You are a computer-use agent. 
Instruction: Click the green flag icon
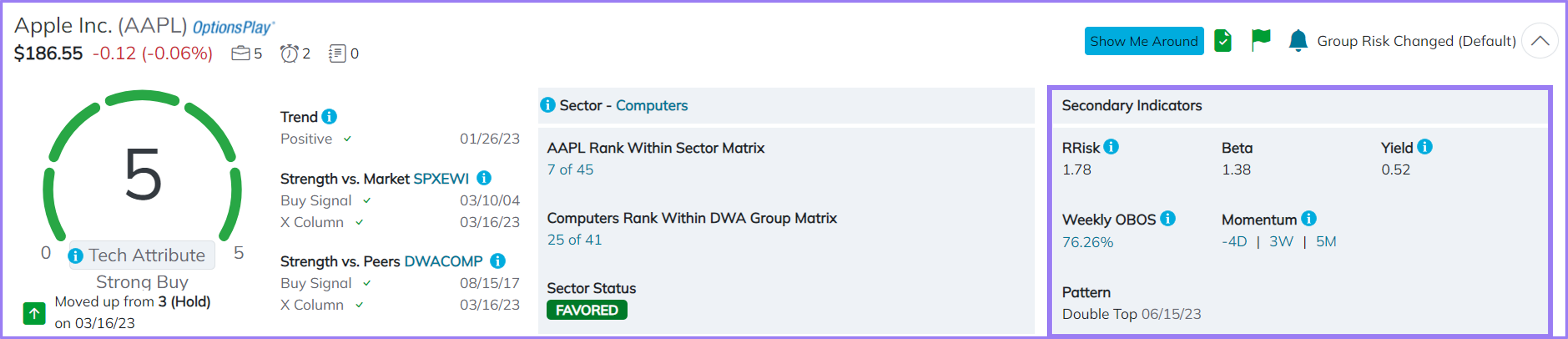coord(1261,40)
